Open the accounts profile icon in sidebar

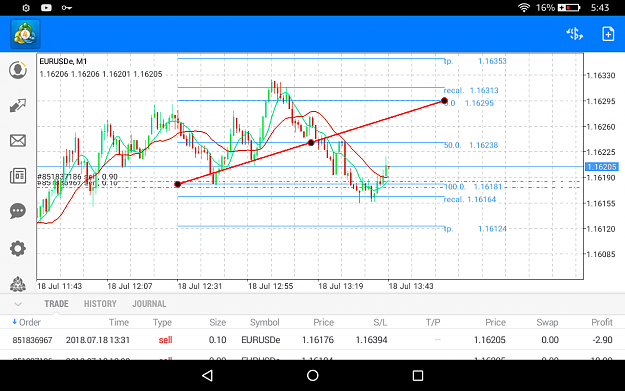[x=18, y=70]
